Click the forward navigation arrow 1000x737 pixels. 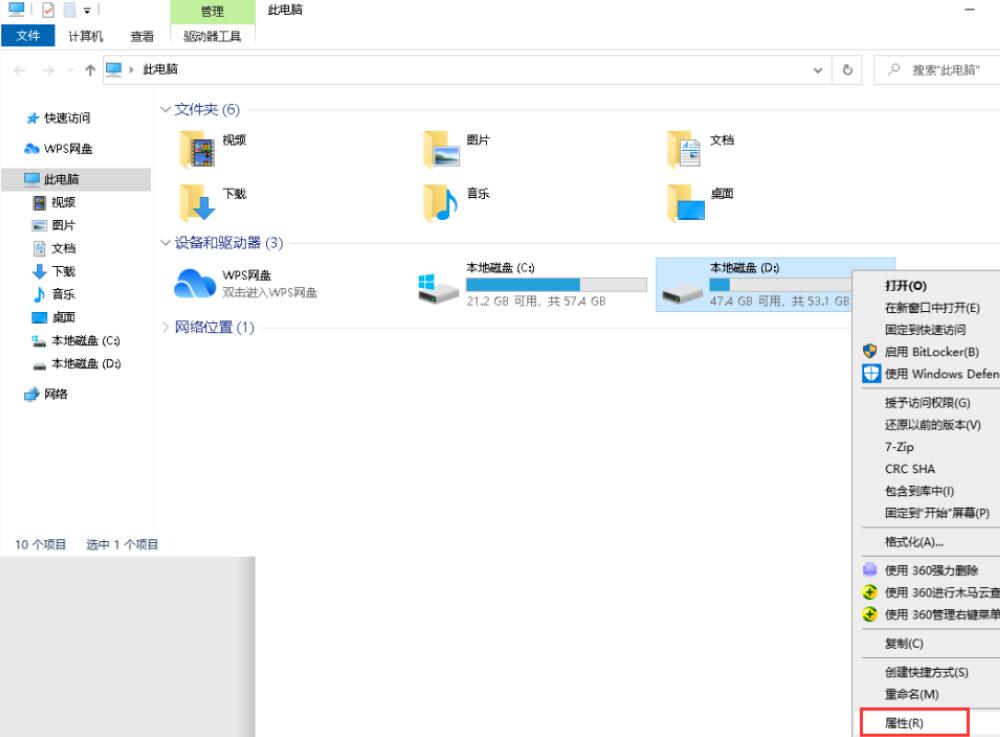[x=48, y=70]
